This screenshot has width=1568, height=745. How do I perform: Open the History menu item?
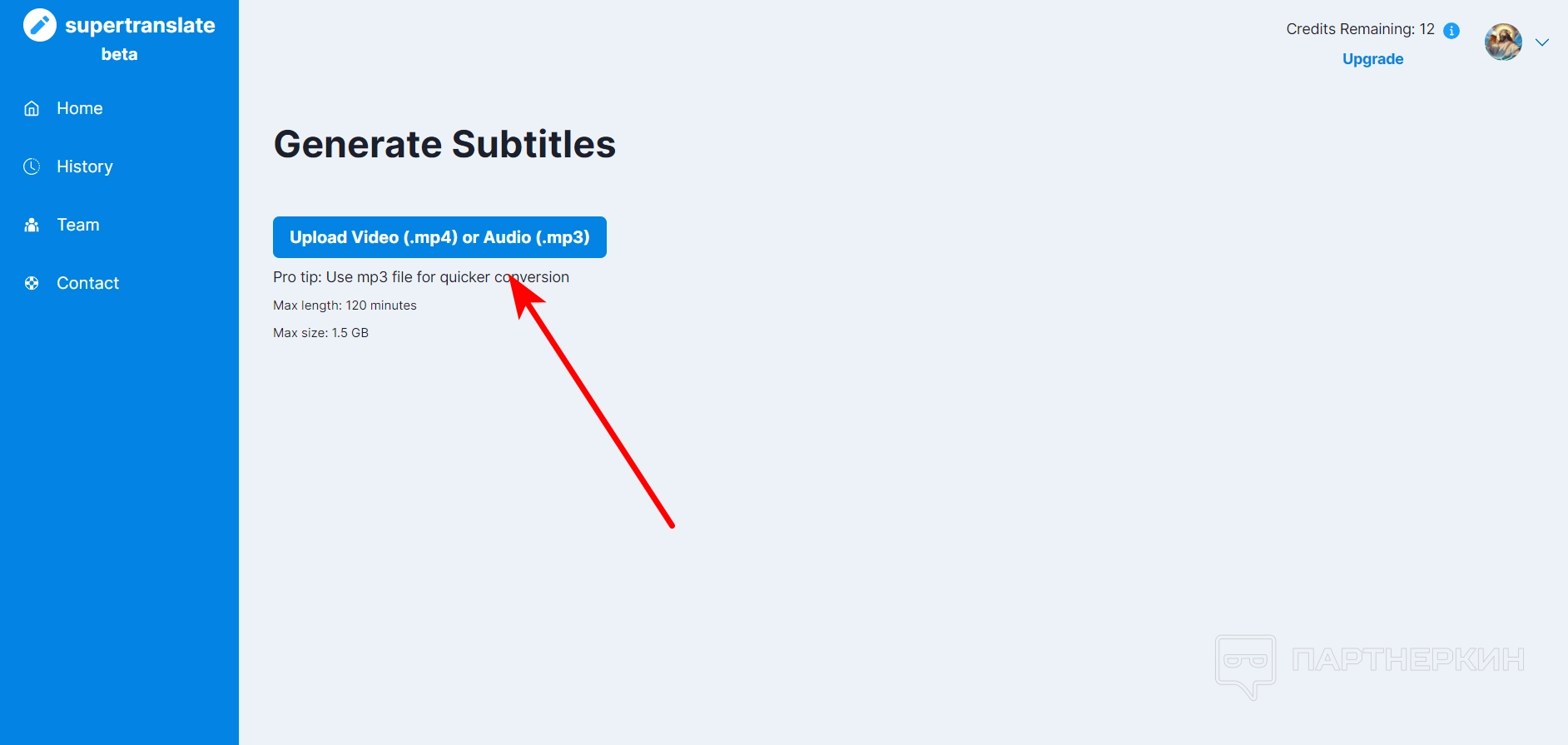85,166
